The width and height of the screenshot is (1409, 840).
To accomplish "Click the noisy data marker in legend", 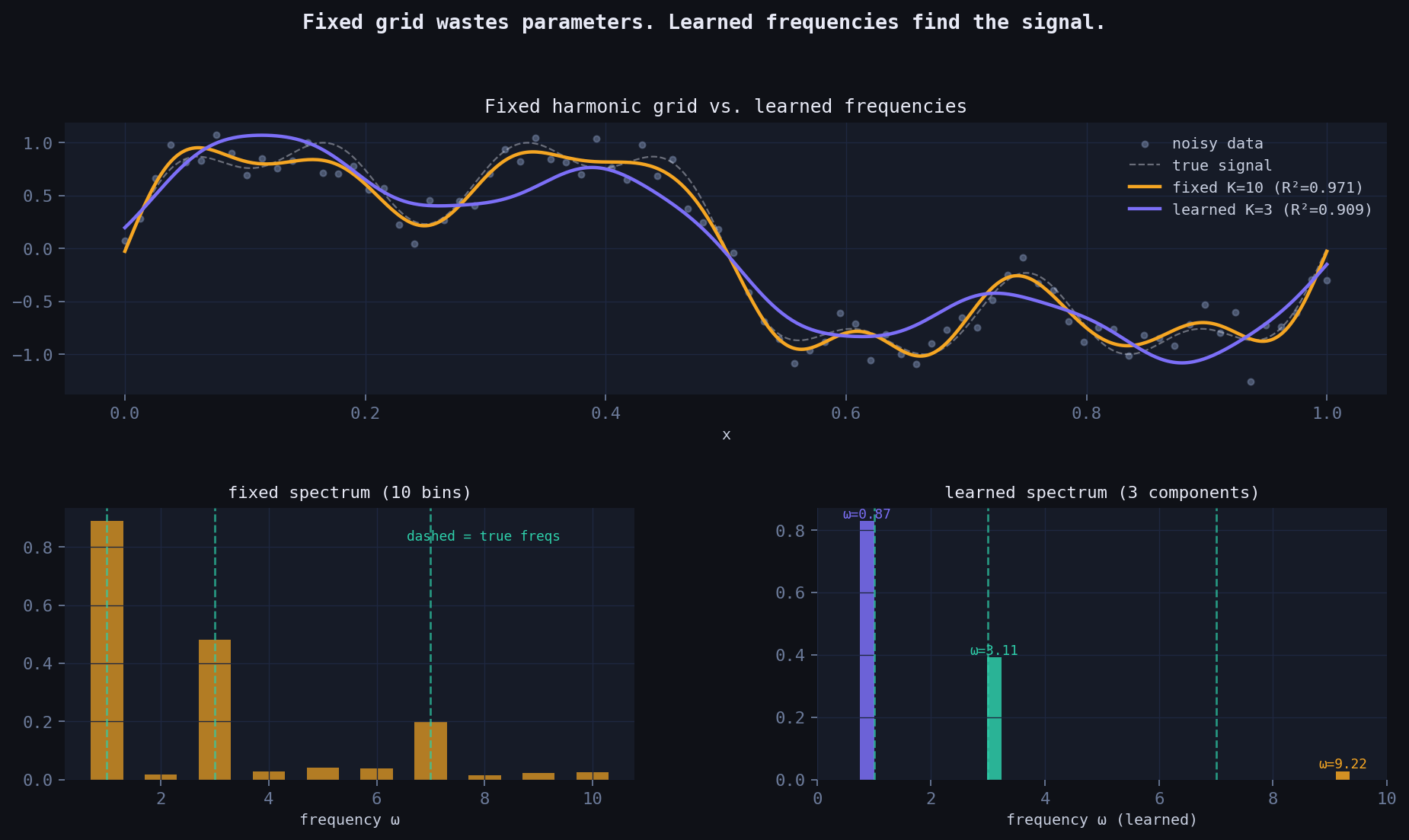I will click(x=1145, y=144).
